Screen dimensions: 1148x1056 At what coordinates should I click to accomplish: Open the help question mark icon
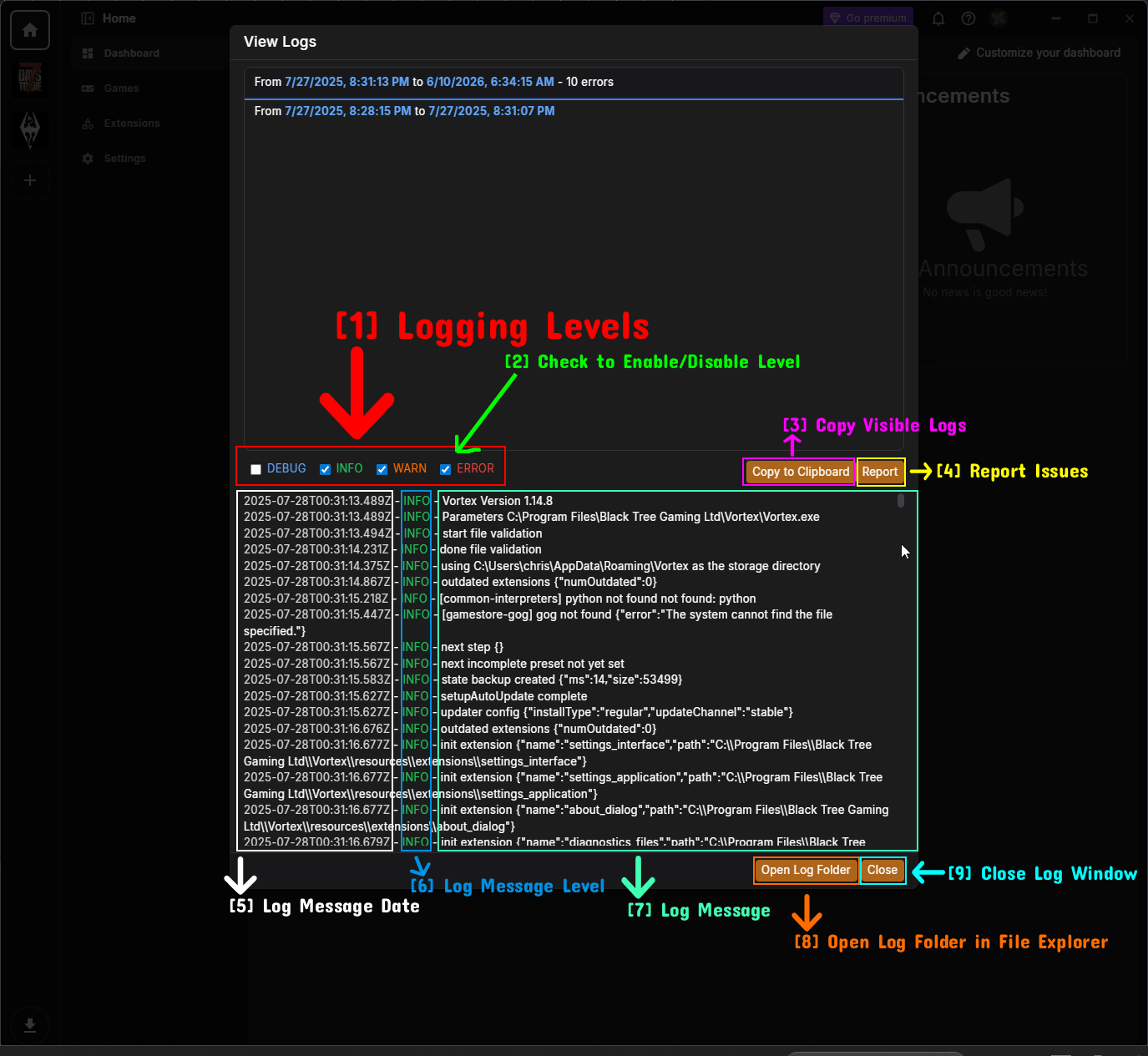coord(968,18)
